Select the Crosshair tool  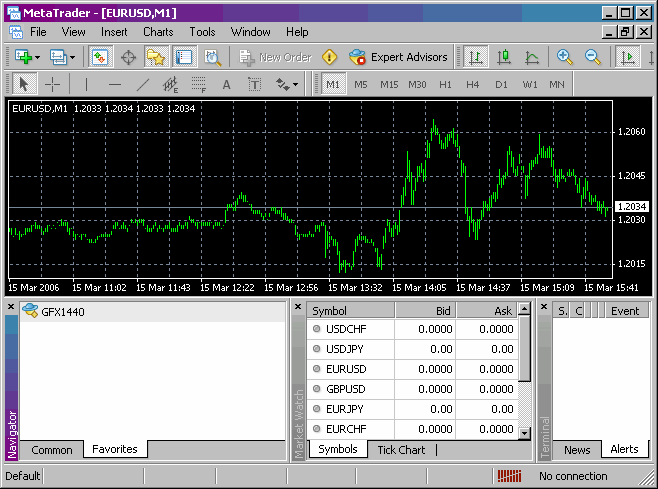tap(52, 85)
